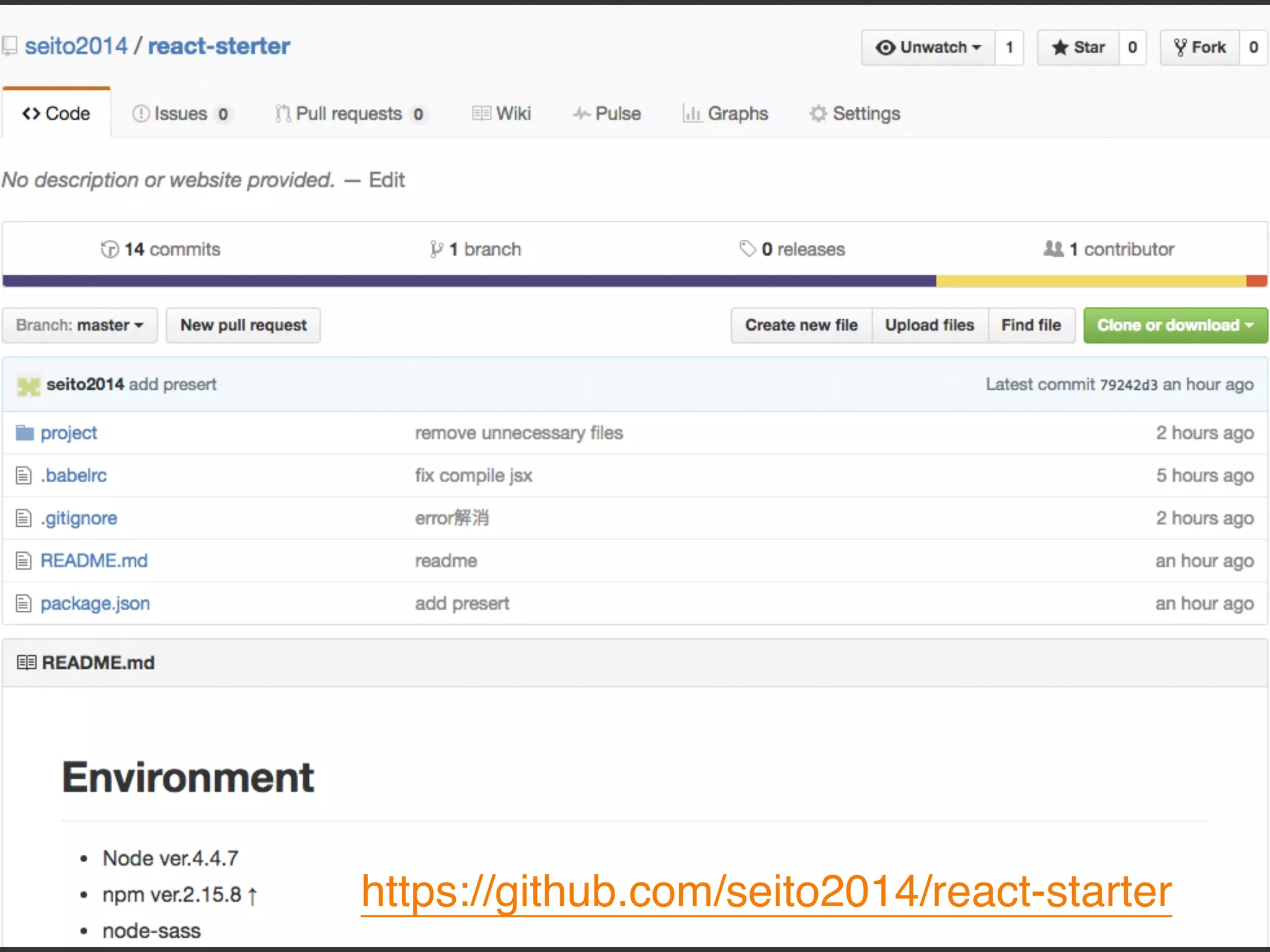Click the stargazers count 0
1270x952 pixels.
[x=1132, y=47]
